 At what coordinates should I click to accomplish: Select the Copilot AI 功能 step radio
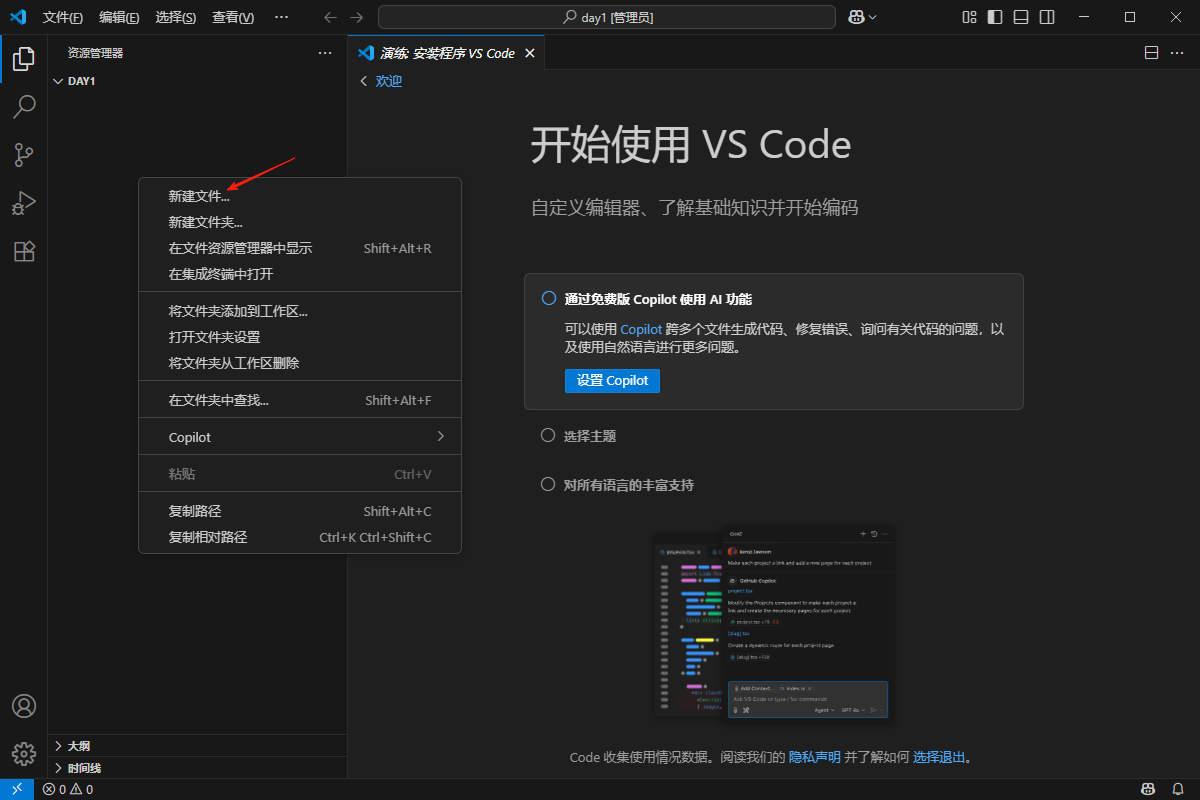(x=548, y=298)
